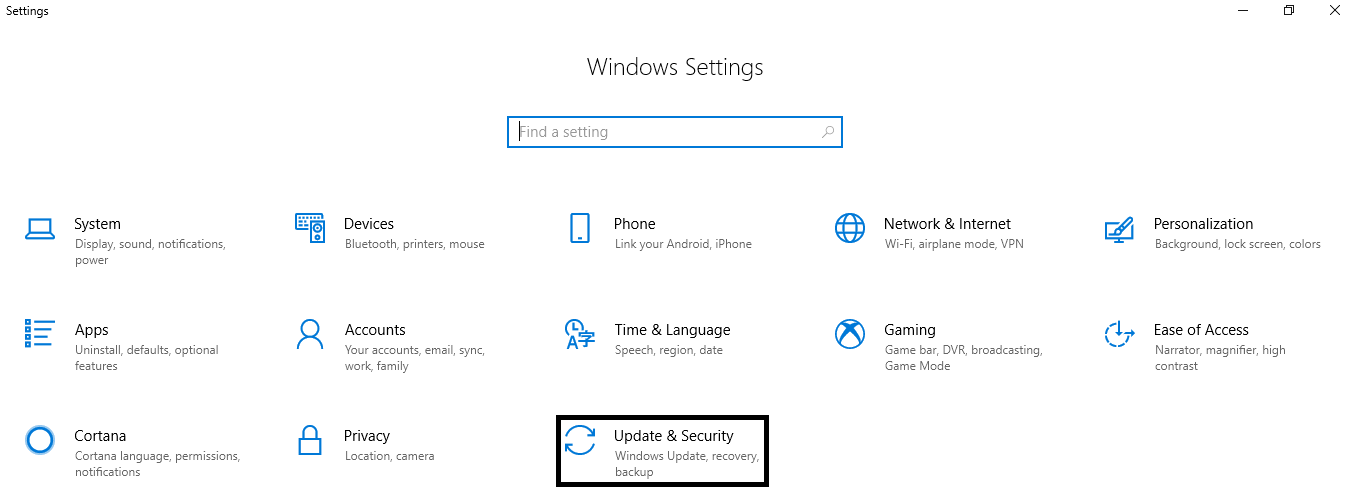Viewport: 1351px width, 495px height.
Task: Open the System laptop icon
Action: coord(39,229)
